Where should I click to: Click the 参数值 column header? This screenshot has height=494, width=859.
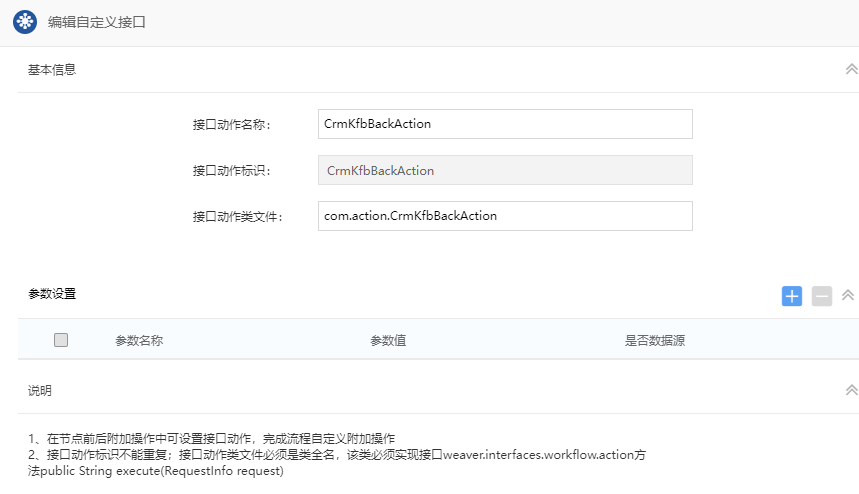pyautogui.click(x=388, y=340)
